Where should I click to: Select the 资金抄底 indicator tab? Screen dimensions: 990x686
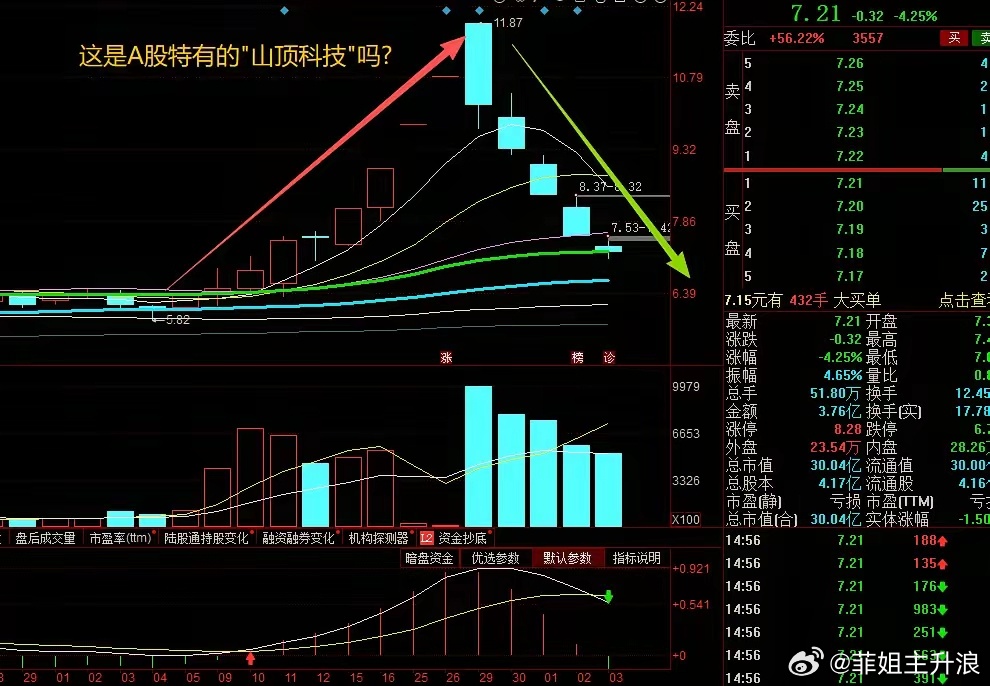[x=462, y=538]
